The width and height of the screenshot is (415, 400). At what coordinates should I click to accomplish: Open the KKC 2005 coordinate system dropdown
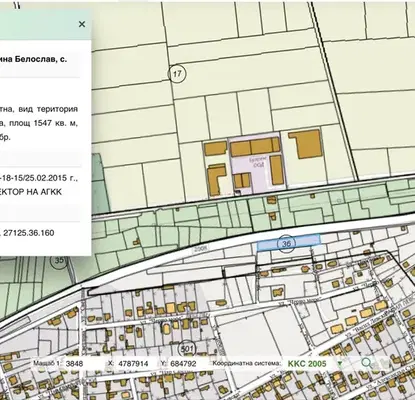[340, 363]
